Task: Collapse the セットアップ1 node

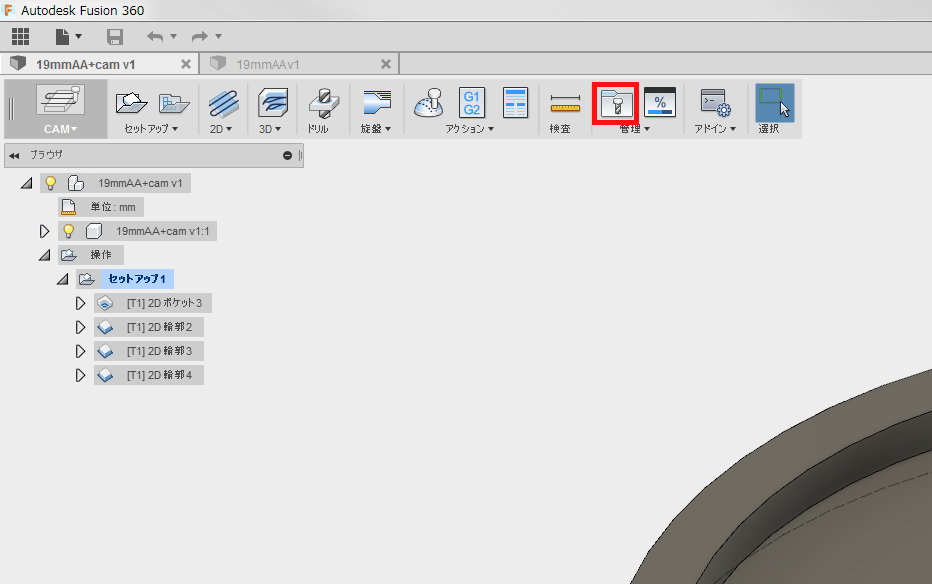Action: tap(62, 279)
